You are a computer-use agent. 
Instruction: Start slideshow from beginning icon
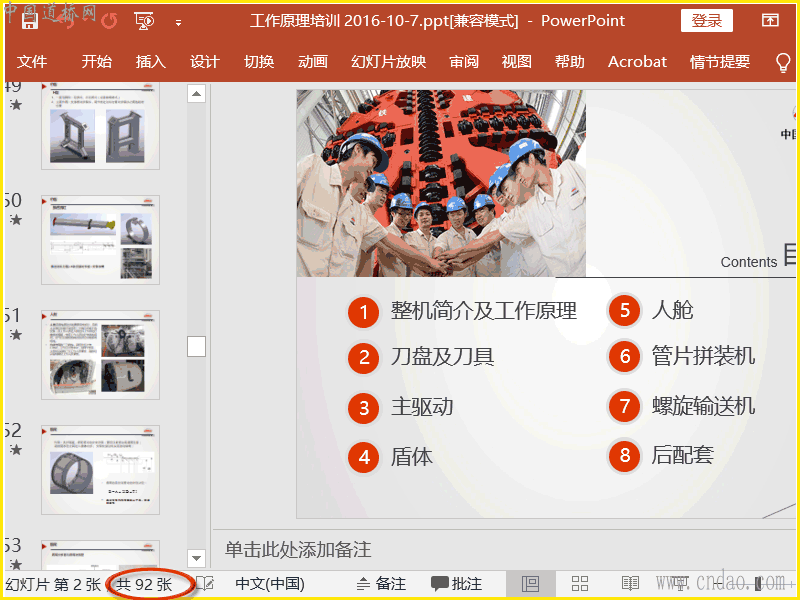pyautogui.click(x=144, y=21)
